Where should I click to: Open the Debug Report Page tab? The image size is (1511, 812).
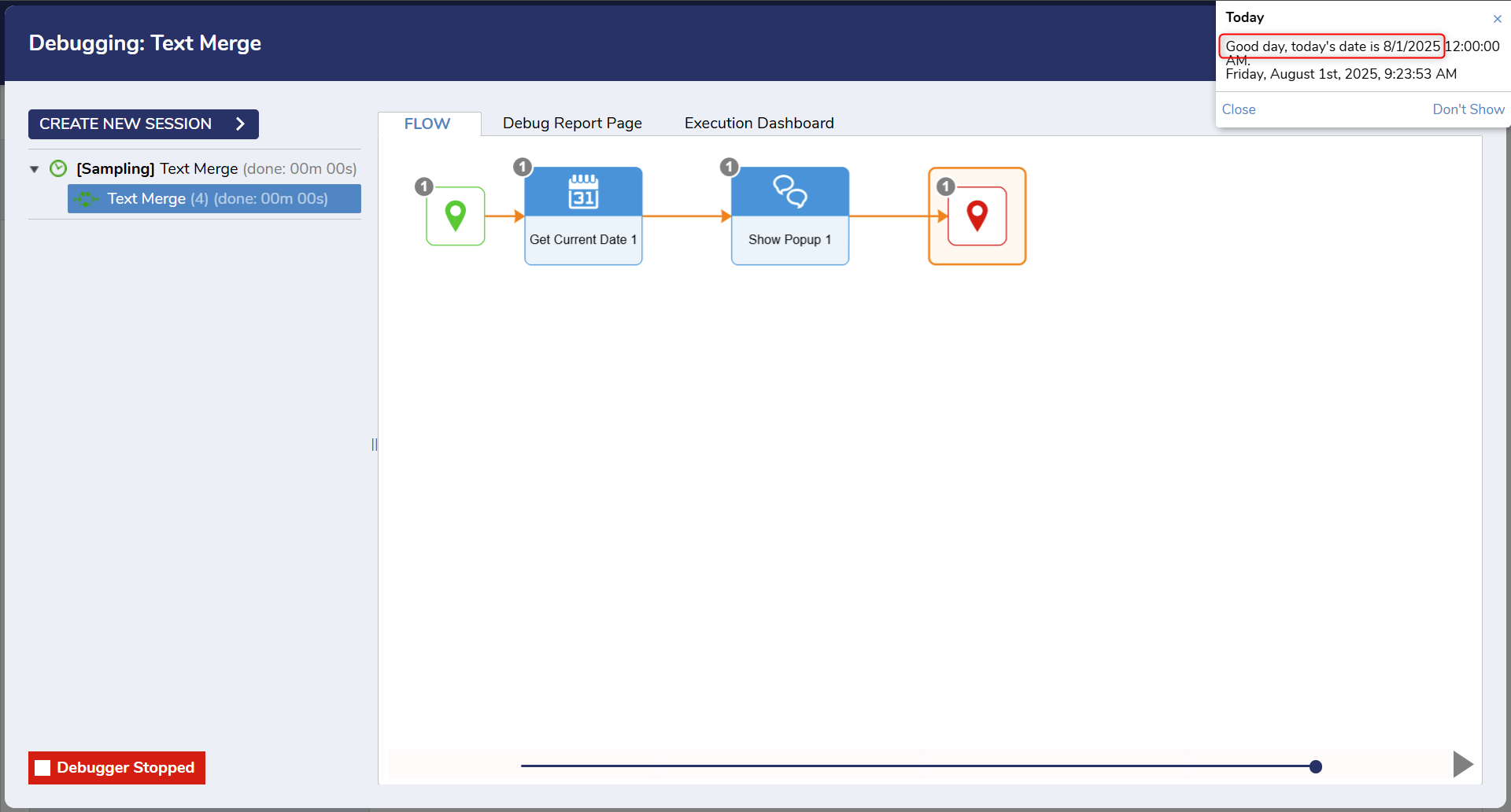point(572,124)
